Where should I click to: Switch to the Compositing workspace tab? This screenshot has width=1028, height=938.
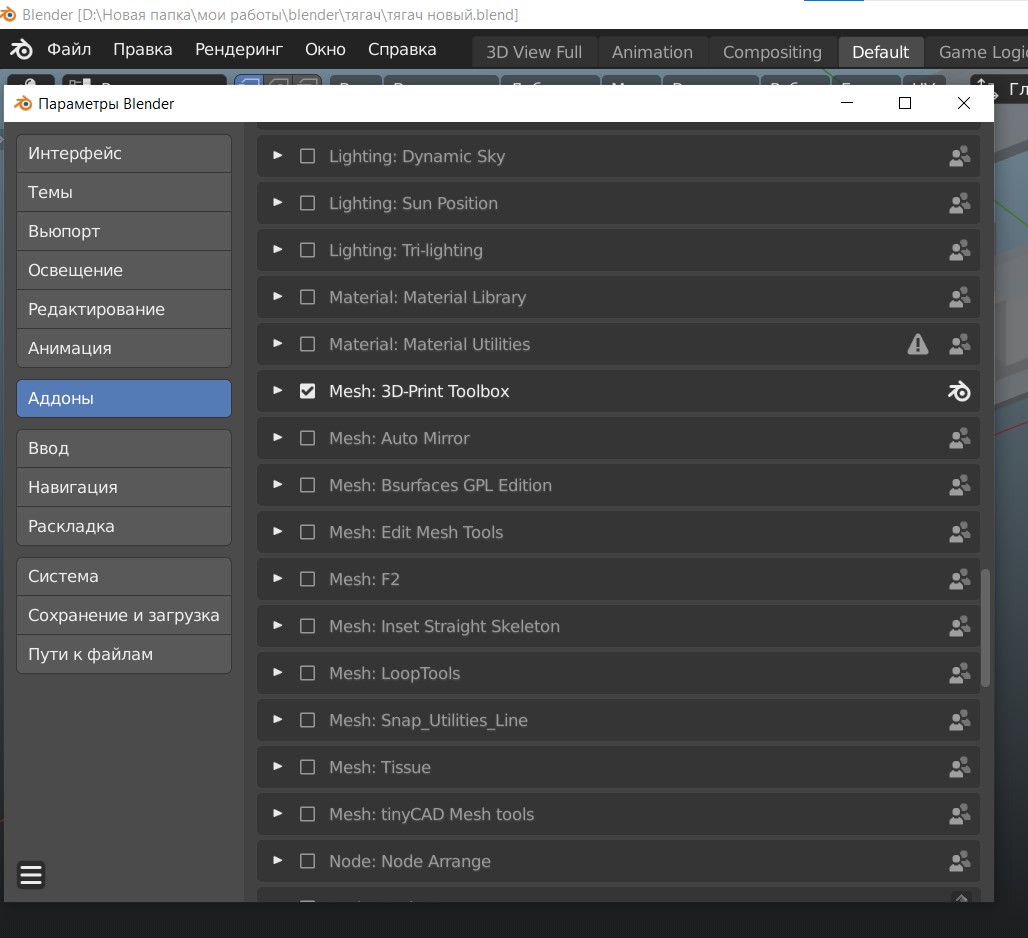(x=771, y=52)
